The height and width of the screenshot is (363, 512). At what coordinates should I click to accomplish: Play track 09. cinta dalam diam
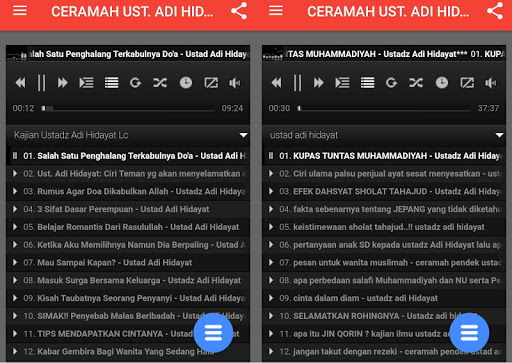click(384, 298)
